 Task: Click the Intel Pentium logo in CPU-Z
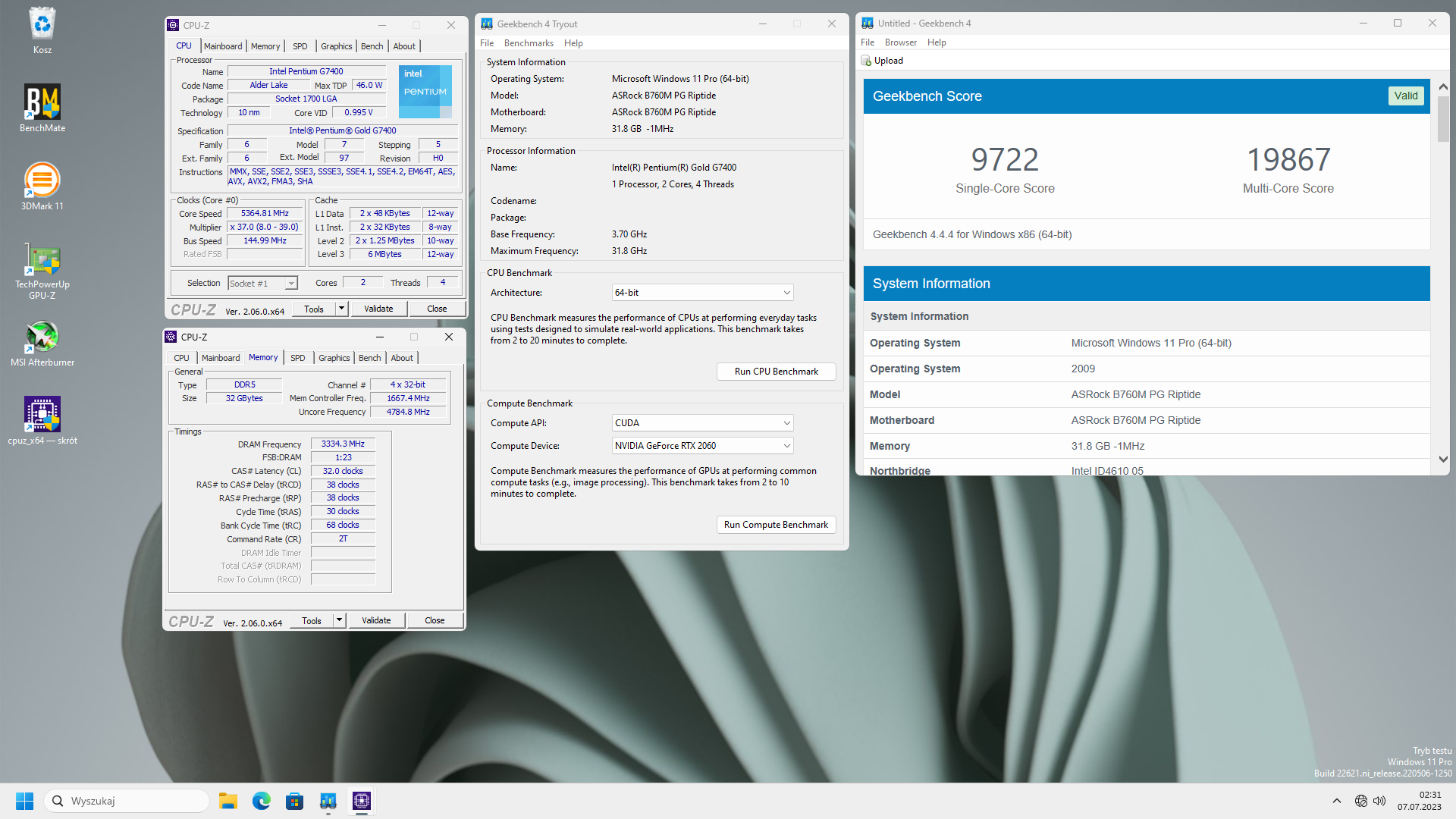(425, 91)
